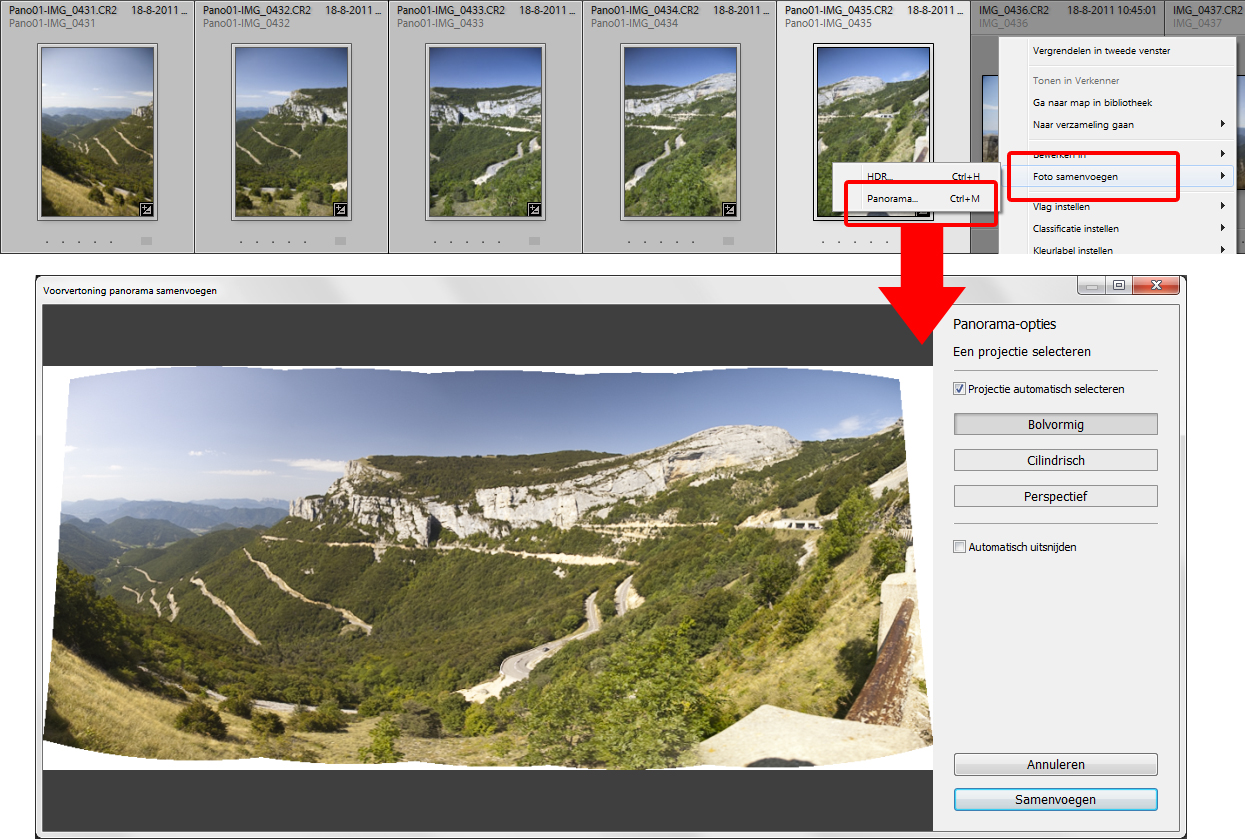Click the develop adjustments badge on IMG_0434
Image resolution: width=1245 pixels, height=839 pixels.
click(729, 210)
